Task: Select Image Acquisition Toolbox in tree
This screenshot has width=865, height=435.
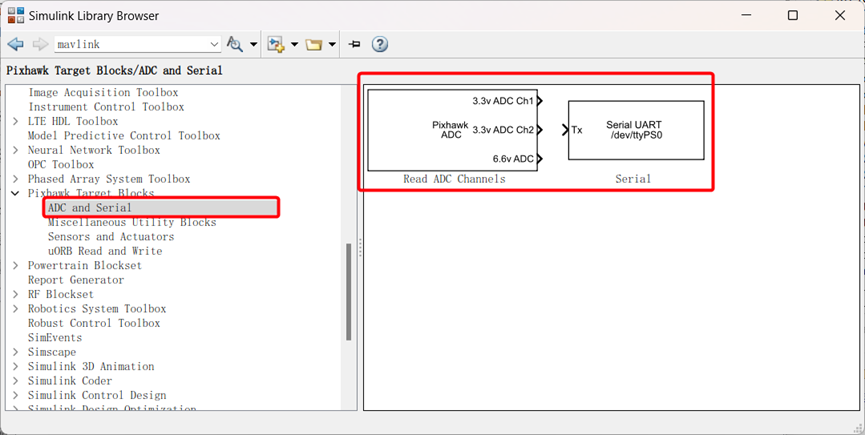Action: (x=103, y=93)
